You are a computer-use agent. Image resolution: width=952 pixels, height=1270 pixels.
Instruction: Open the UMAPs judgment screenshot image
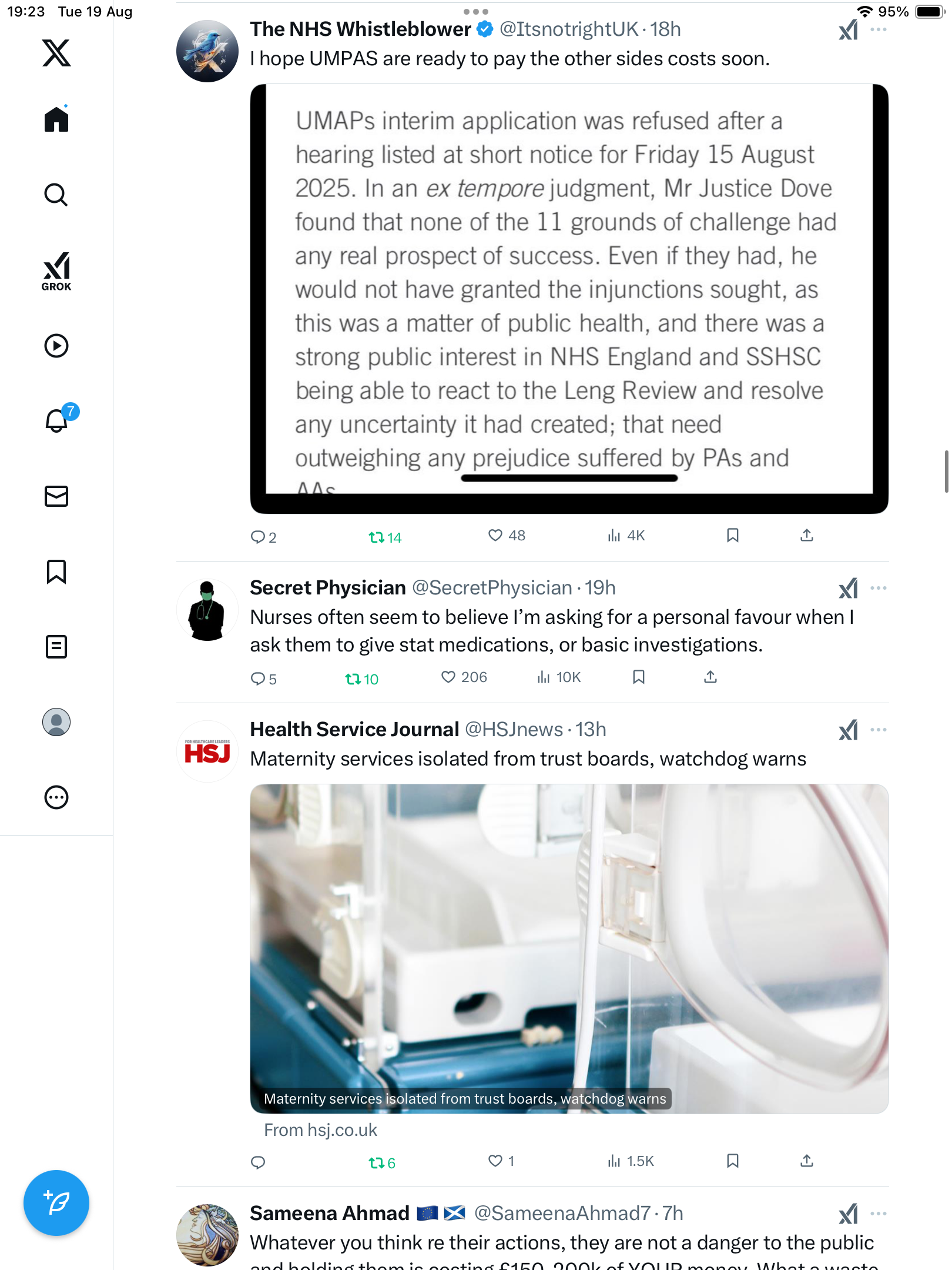pos(569,299)
